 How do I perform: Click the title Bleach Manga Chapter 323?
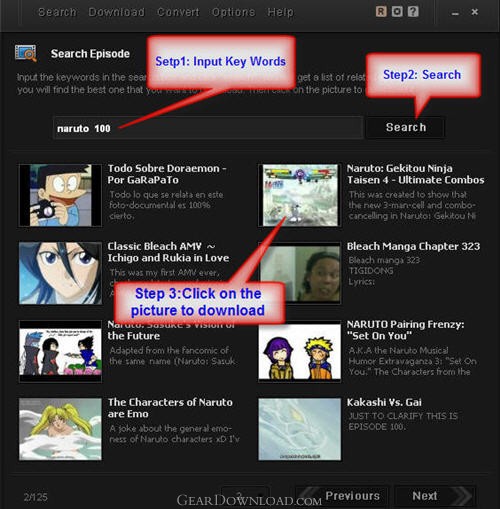point(413,246)
